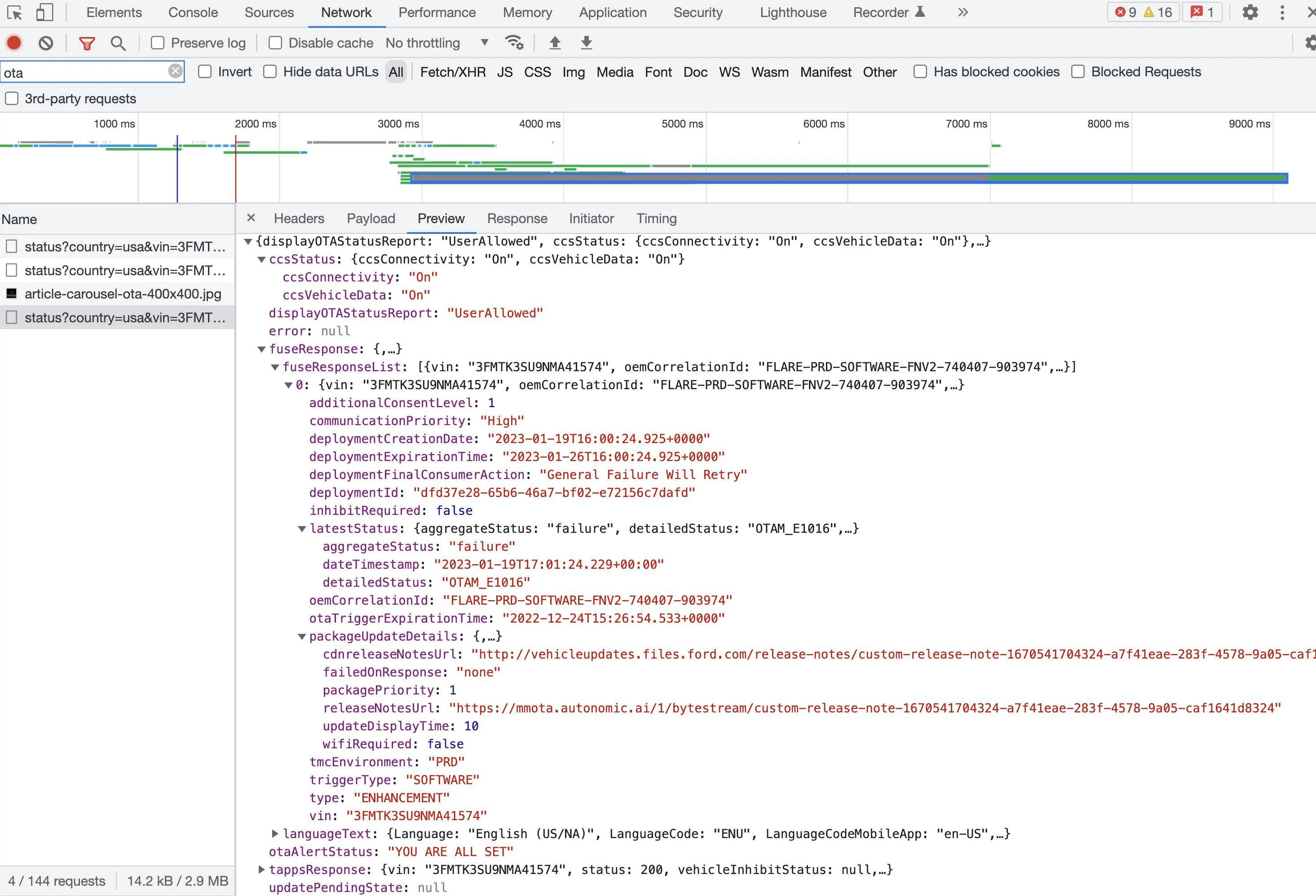Expand the languageText node
Viewport: 1316px width, 896px height.
pyautogui.click(x=275, y=833)
